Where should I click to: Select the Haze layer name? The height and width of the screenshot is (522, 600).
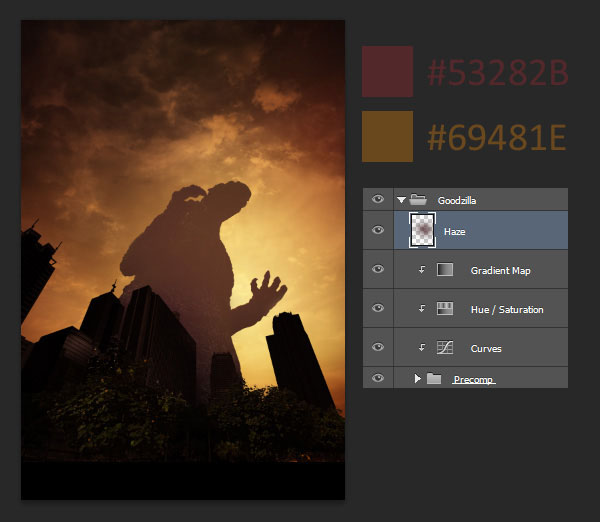coord(455,232)
